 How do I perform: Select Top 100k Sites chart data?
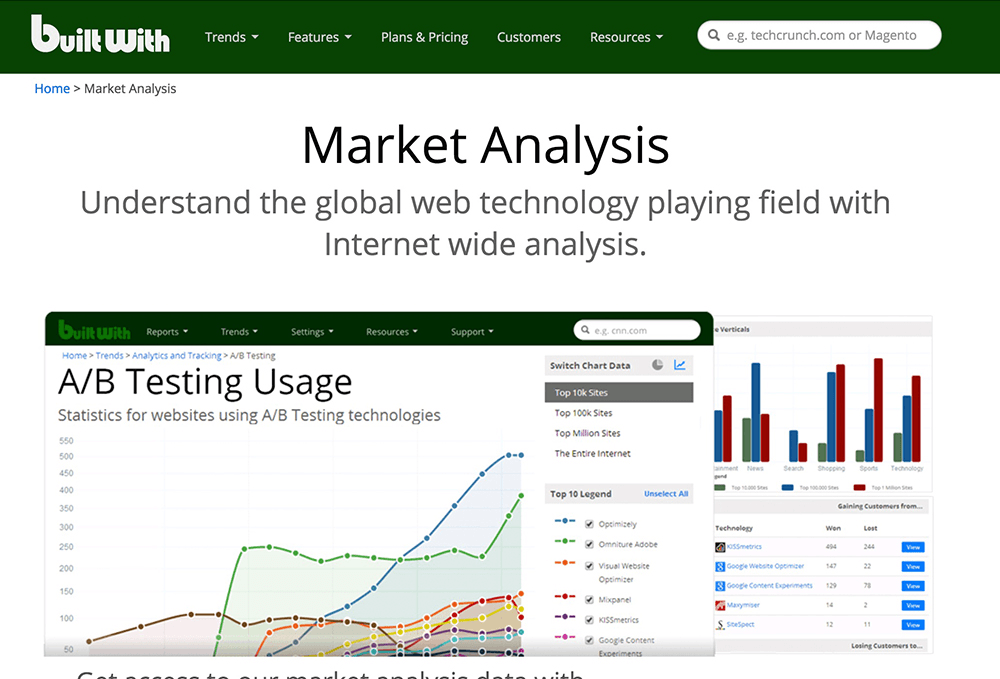pos(583,413)
